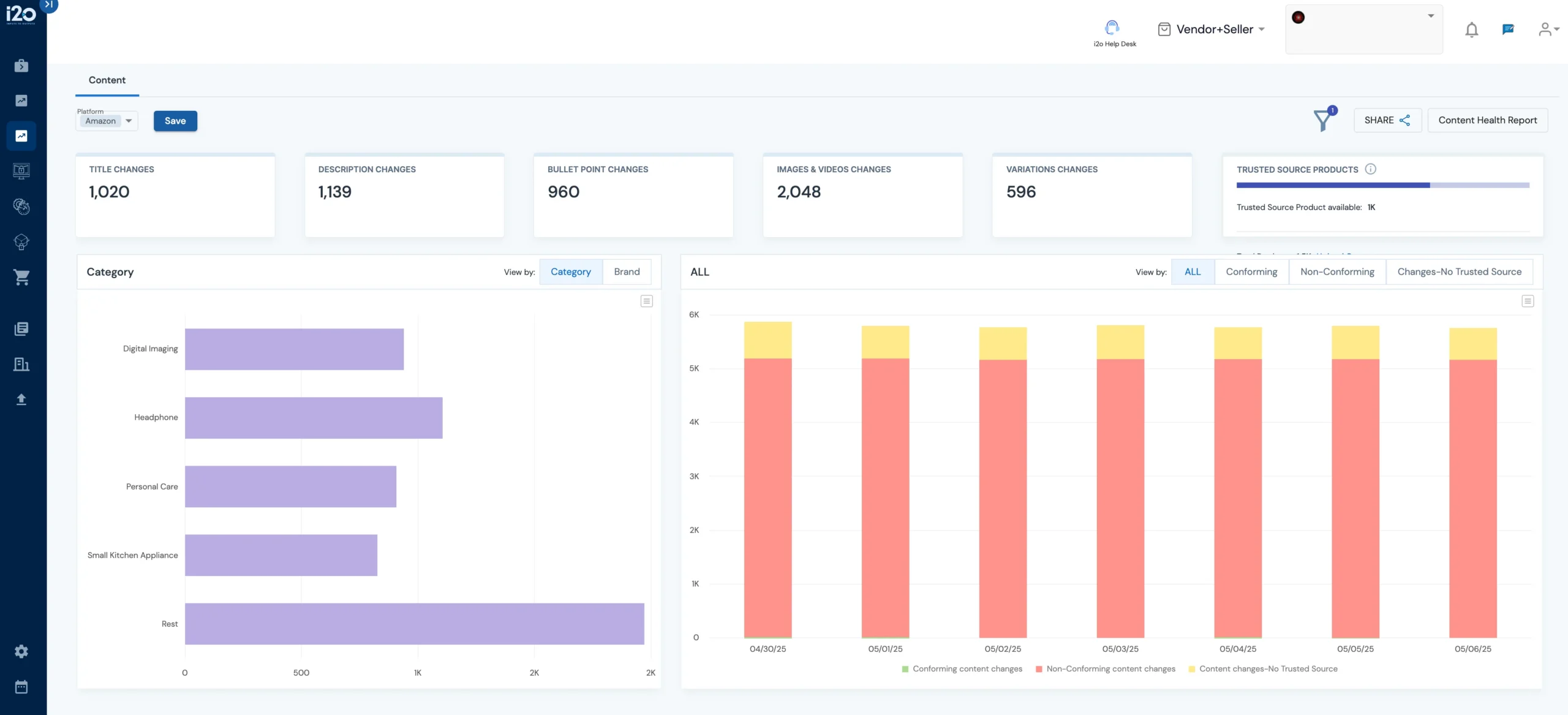Open the Vendor+Seller dropdown
The height and width of the screenshot is (715, 1568).
(x=1212, y=29)
